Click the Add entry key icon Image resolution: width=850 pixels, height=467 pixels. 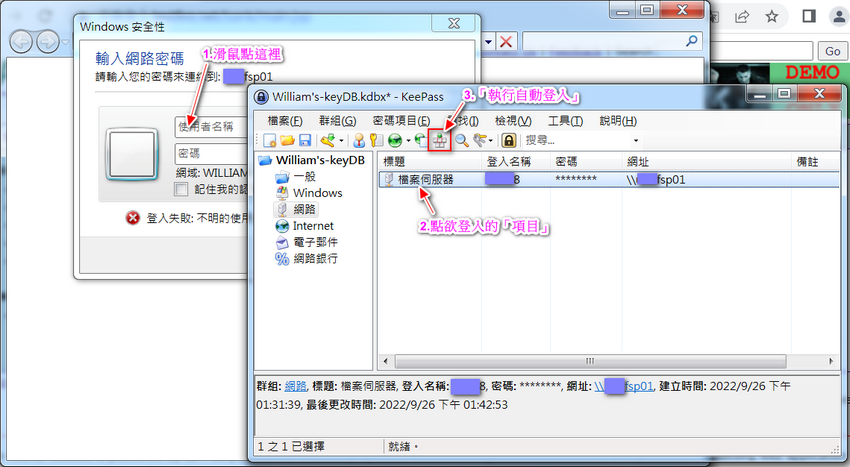point(327,140)
